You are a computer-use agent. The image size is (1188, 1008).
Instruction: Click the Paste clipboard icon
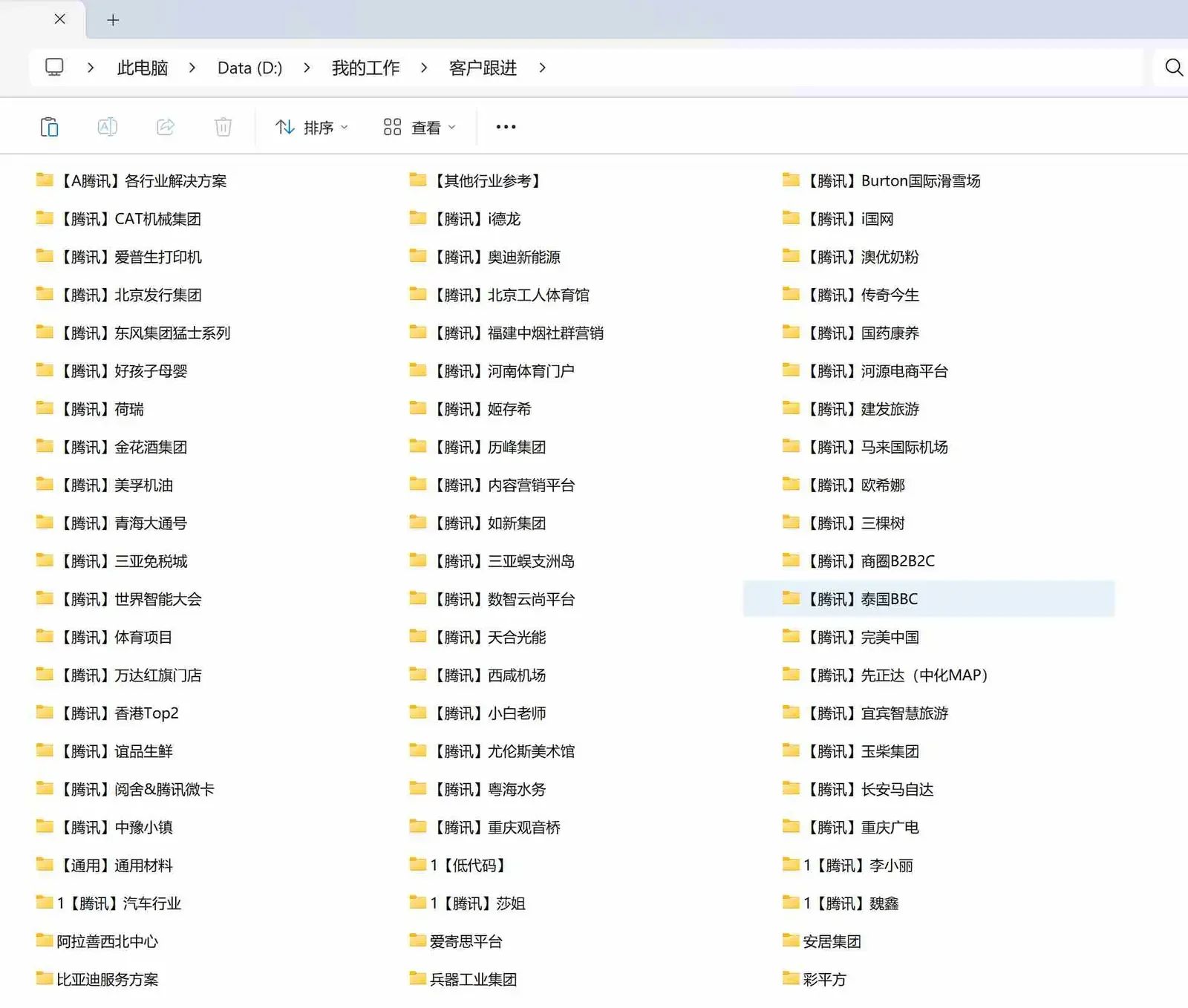coord(49,127)
